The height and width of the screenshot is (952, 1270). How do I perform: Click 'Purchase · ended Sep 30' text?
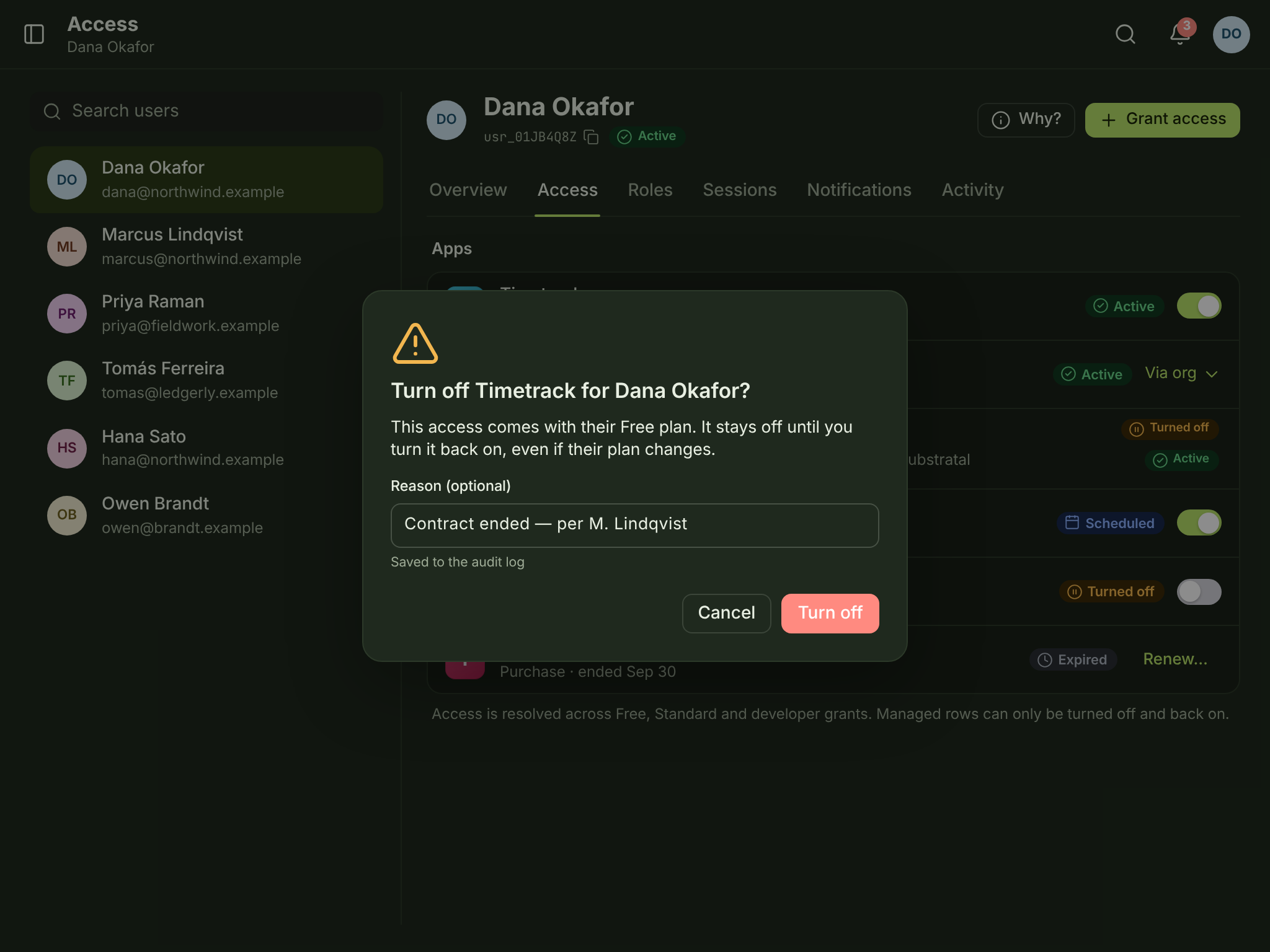(588, 672)
